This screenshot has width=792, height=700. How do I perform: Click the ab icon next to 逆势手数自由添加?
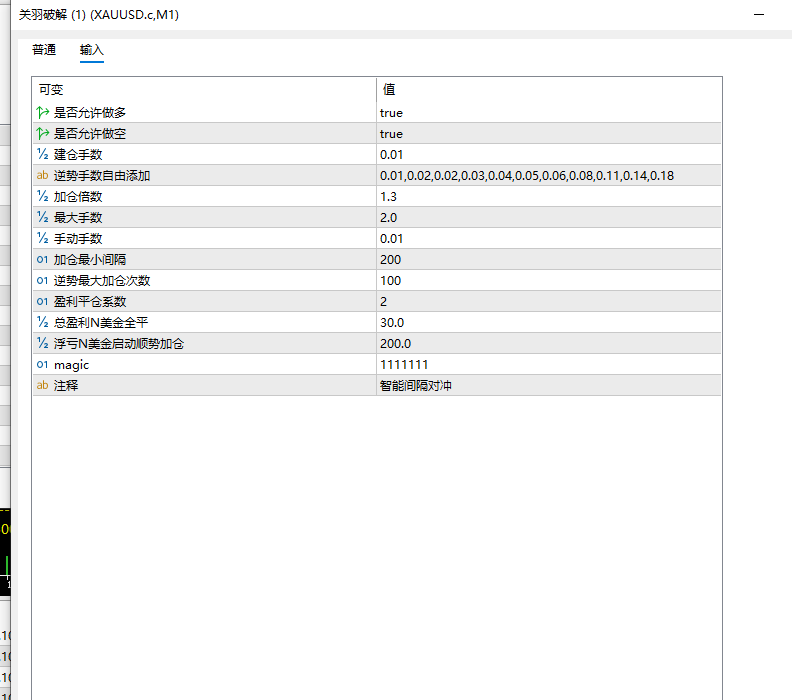tap(42, 175)
